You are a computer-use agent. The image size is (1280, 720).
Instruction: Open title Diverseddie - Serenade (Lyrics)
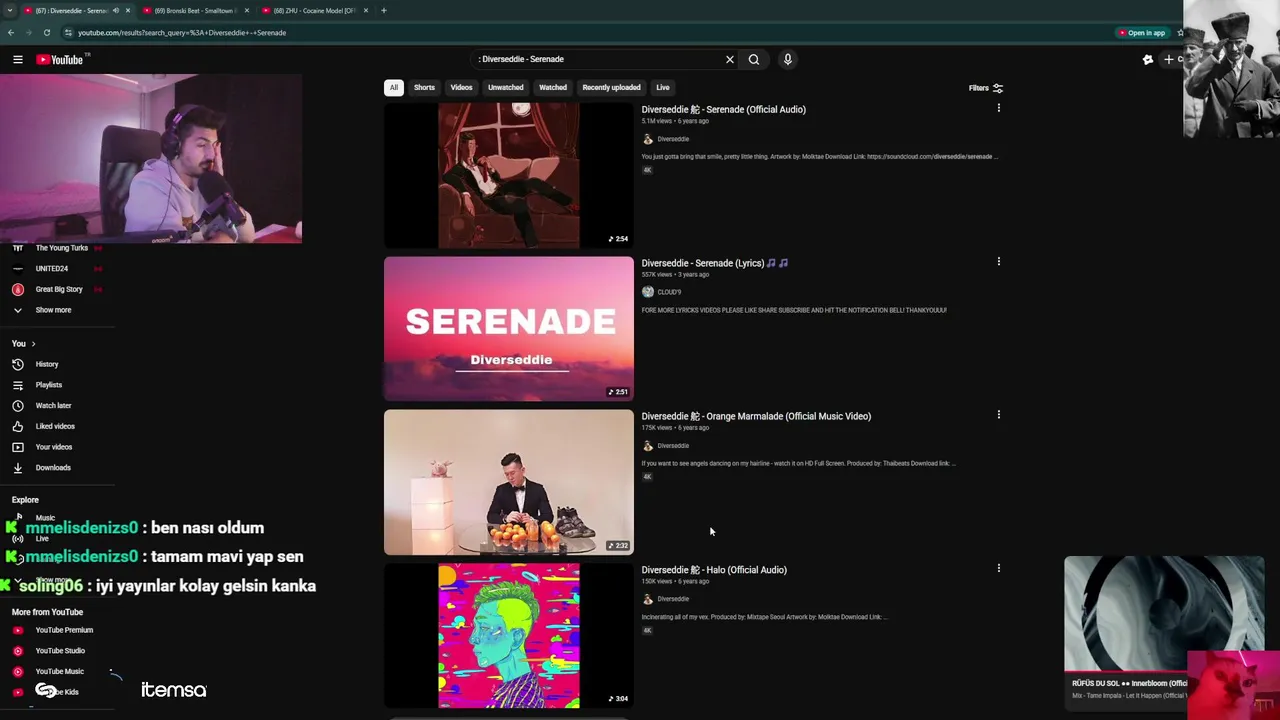714,263
